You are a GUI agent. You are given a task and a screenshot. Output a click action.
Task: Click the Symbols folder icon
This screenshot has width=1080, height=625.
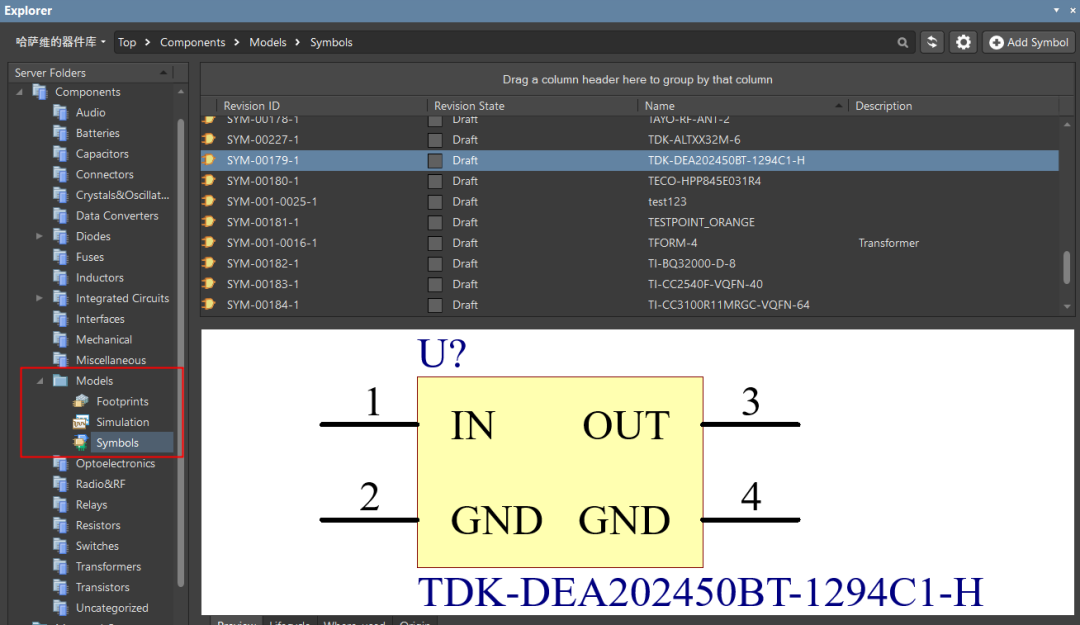81,442
